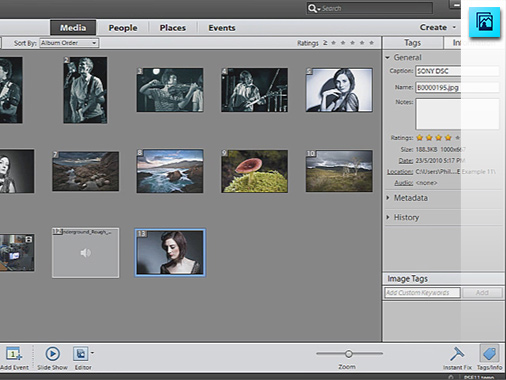The width and height of the screenshot is (506, 380).
Task: Set image rating to one star
Action: [420, 137]
